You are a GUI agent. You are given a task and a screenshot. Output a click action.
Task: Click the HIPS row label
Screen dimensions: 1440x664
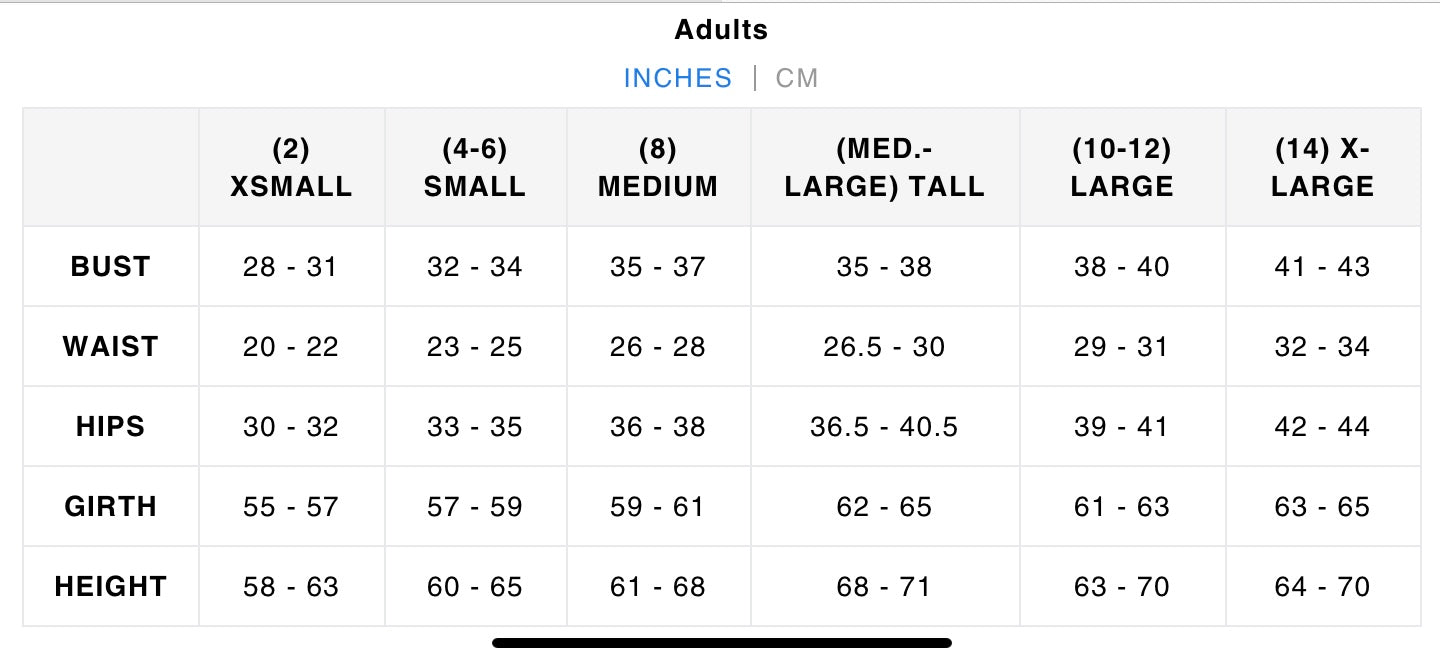pos(110,427)
